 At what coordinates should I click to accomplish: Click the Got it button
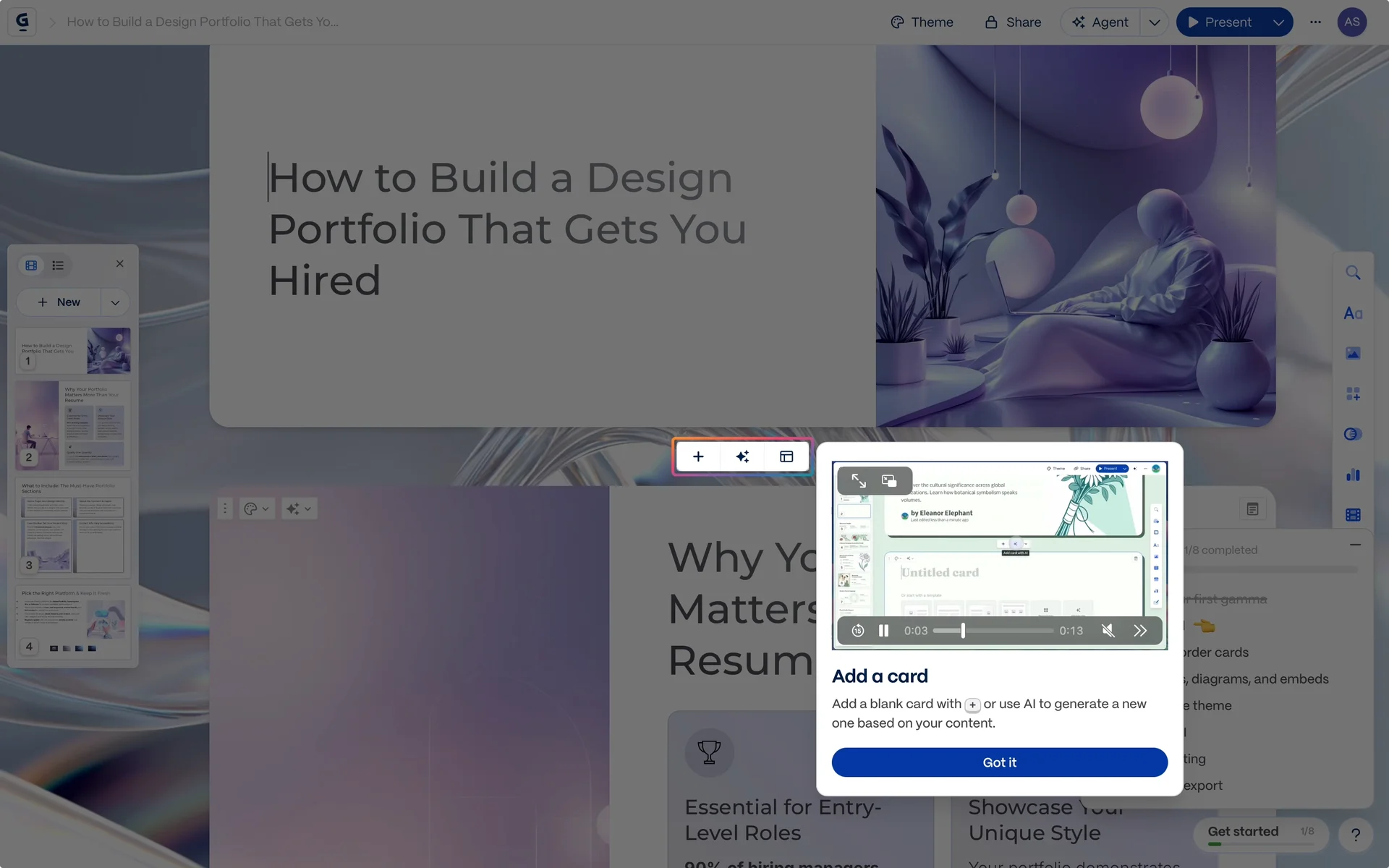(999, 762)
